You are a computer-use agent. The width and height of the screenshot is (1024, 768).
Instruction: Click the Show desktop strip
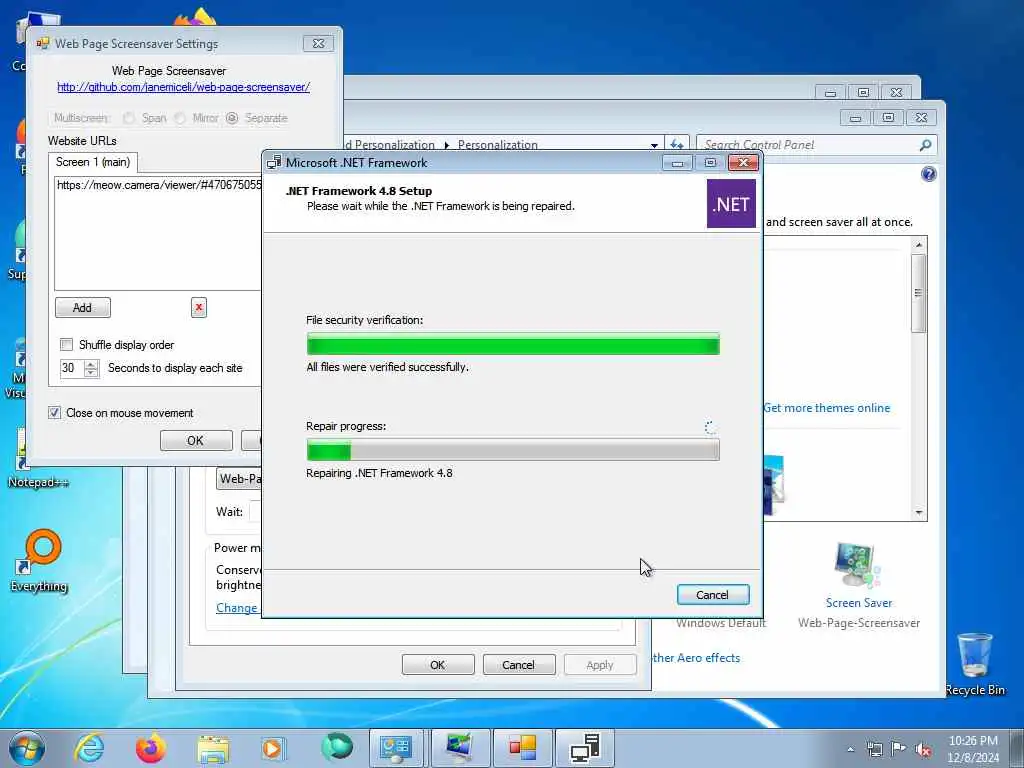click(x=1017, y=748)
